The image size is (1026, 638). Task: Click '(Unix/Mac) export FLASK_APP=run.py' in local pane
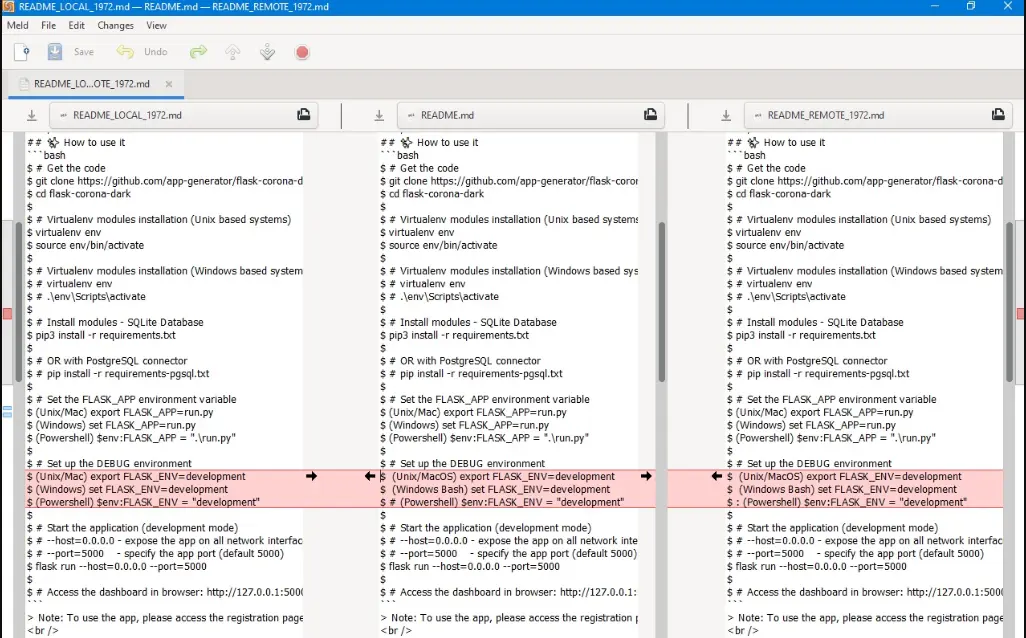tap(124, 412)
